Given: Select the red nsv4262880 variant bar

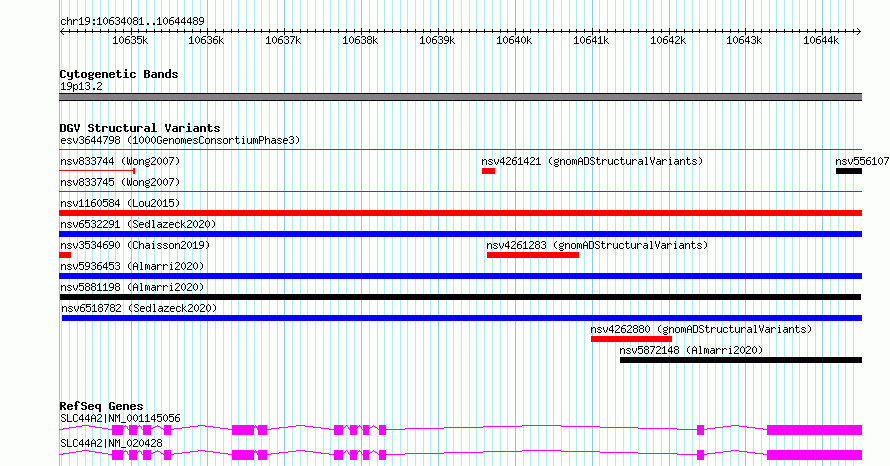Looking at the screenshot, I should (631, 339).
